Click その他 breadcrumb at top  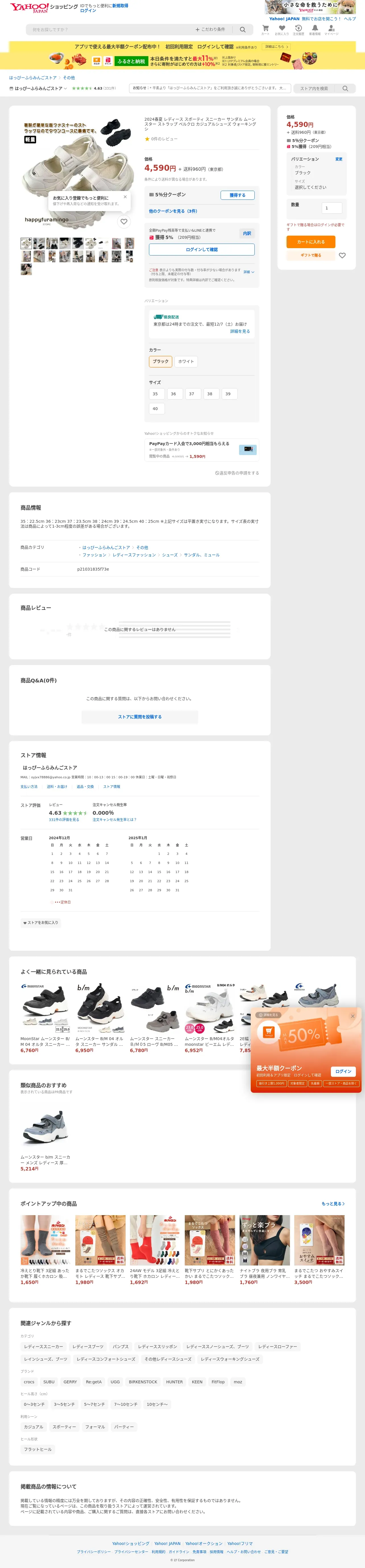[69, 78]
